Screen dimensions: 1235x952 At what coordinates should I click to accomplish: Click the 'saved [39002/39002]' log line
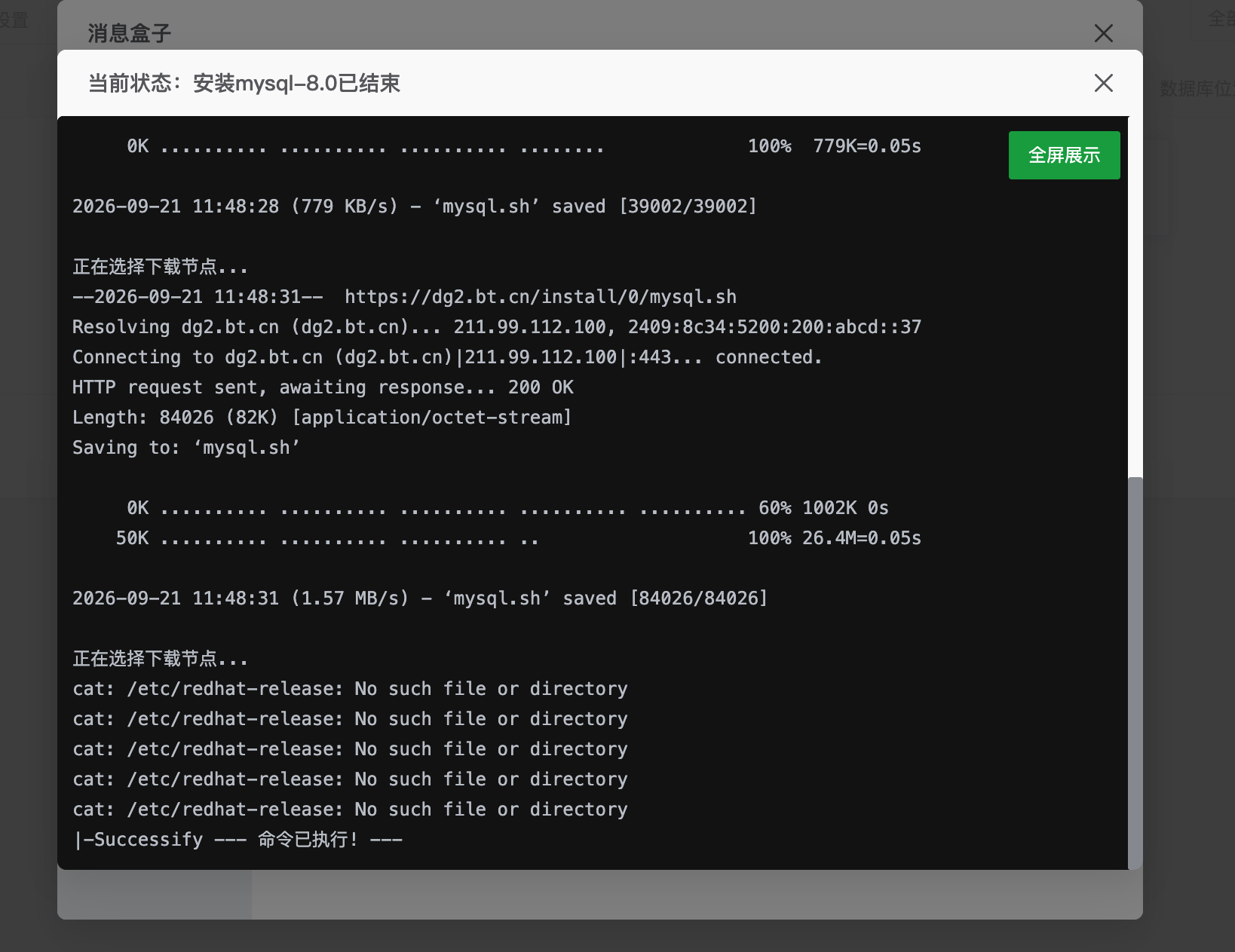coord(415,207)
